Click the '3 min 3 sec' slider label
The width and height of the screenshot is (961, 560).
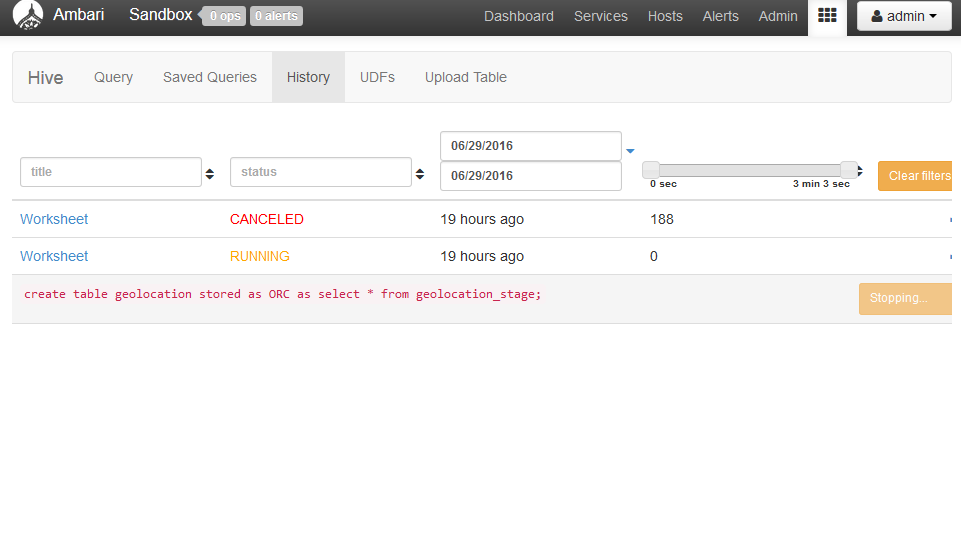point(821,184)
